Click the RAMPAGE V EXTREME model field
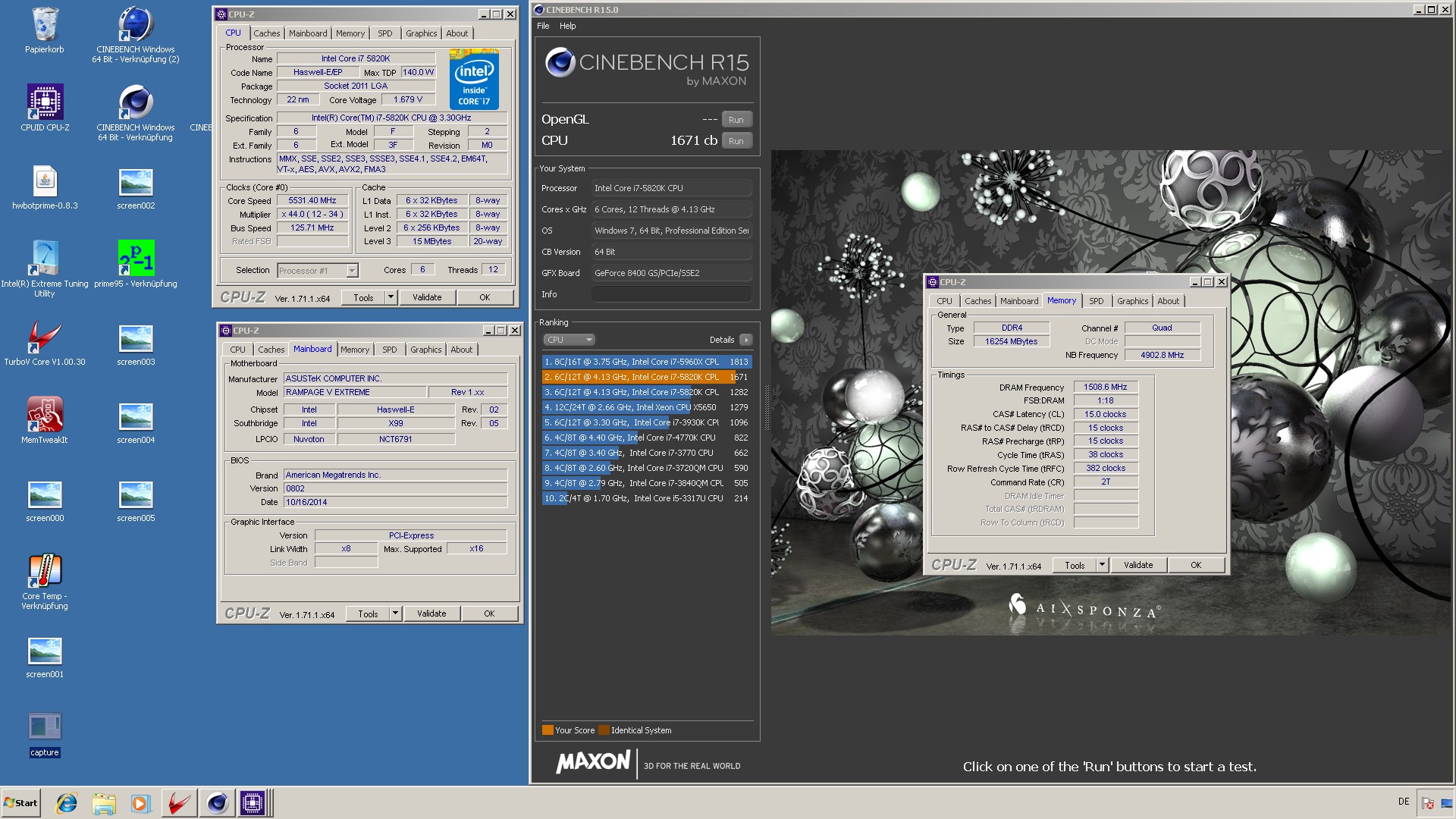This screenshot has height=819, width=1456. pyautogui.click(x=354, y=392)
